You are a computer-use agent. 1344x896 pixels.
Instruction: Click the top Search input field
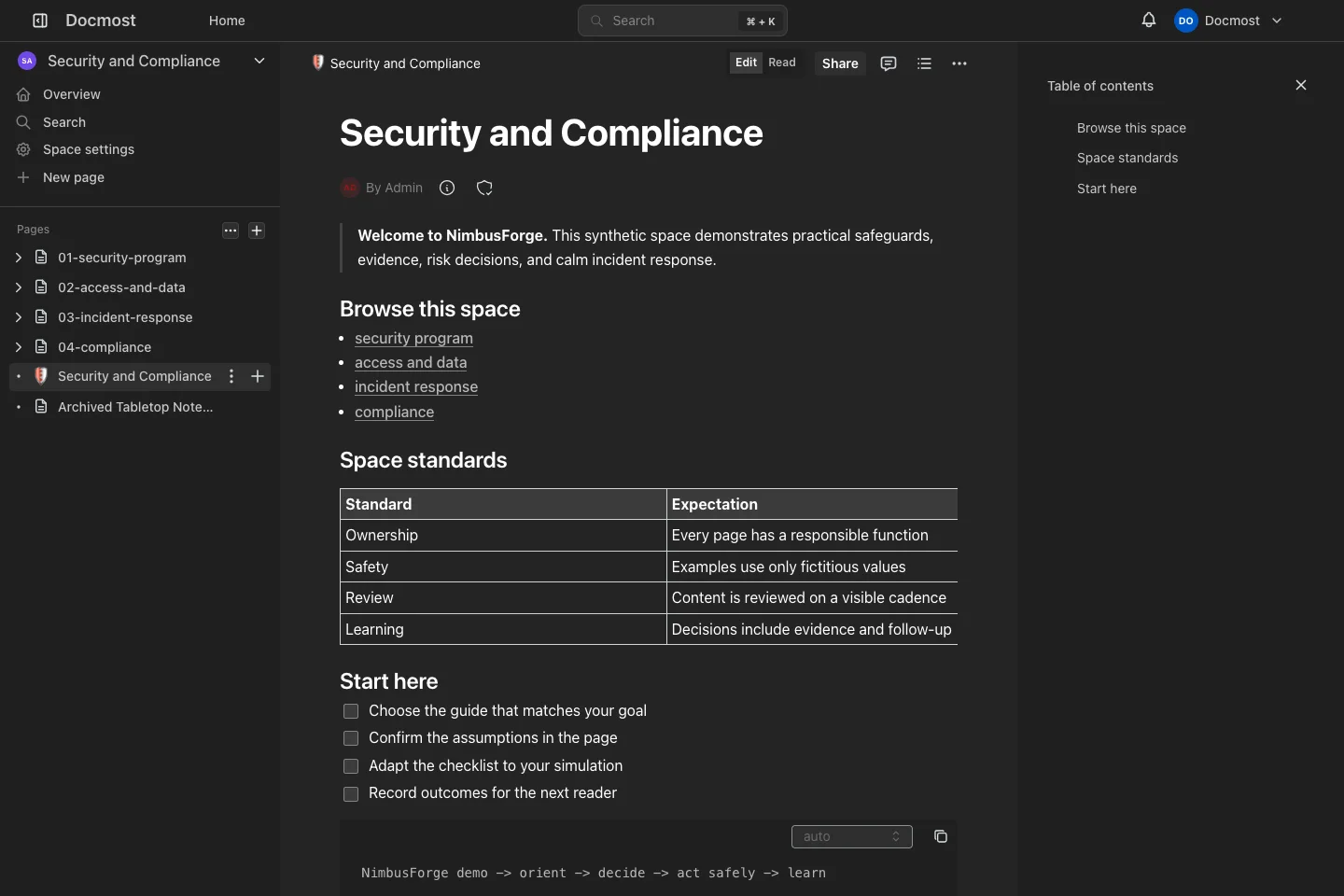682,21
